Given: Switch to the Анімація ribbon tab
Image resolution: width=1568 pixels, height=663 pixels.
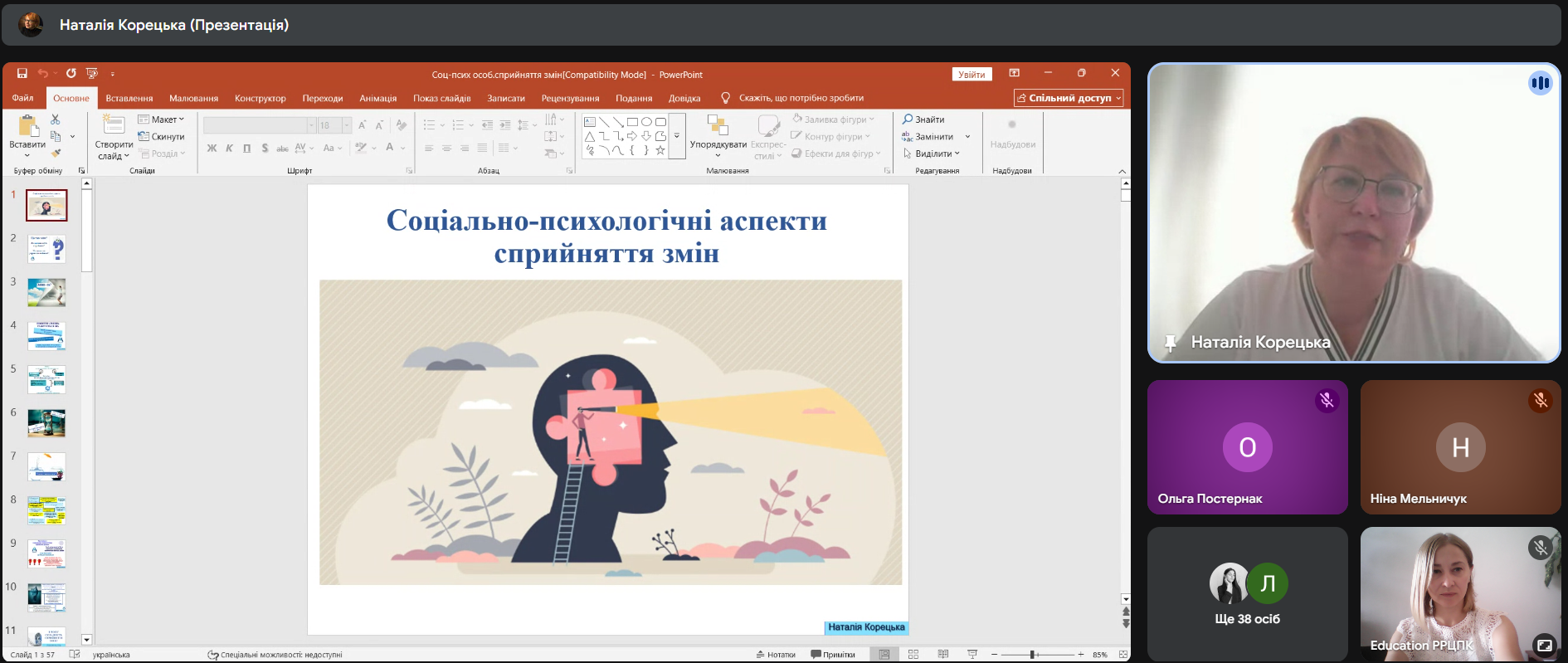Looking at the screenshot, I should coord(377,98).
